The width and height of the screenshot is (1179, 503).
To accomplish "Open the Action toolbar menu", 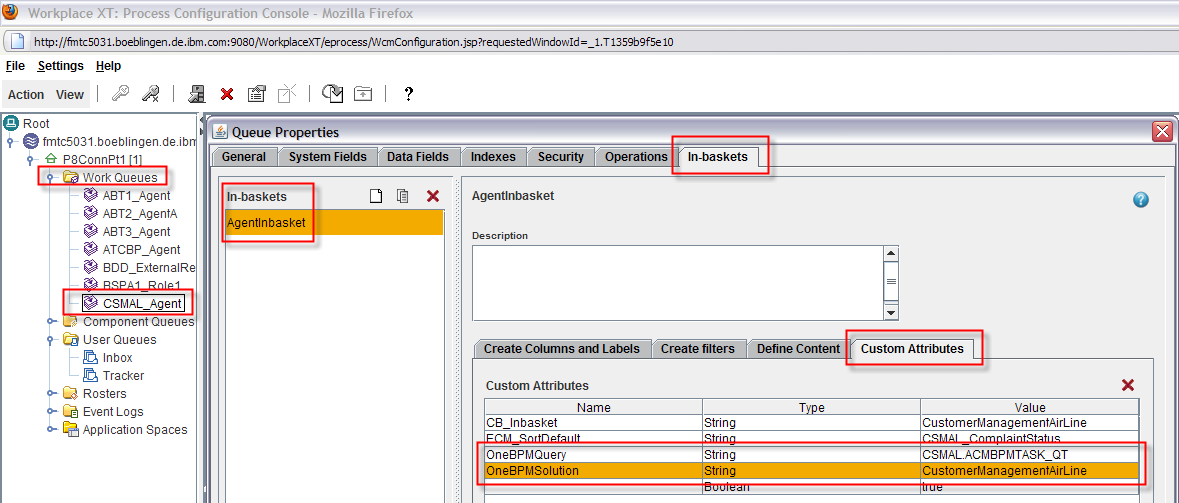I will (x=26, y=95).
